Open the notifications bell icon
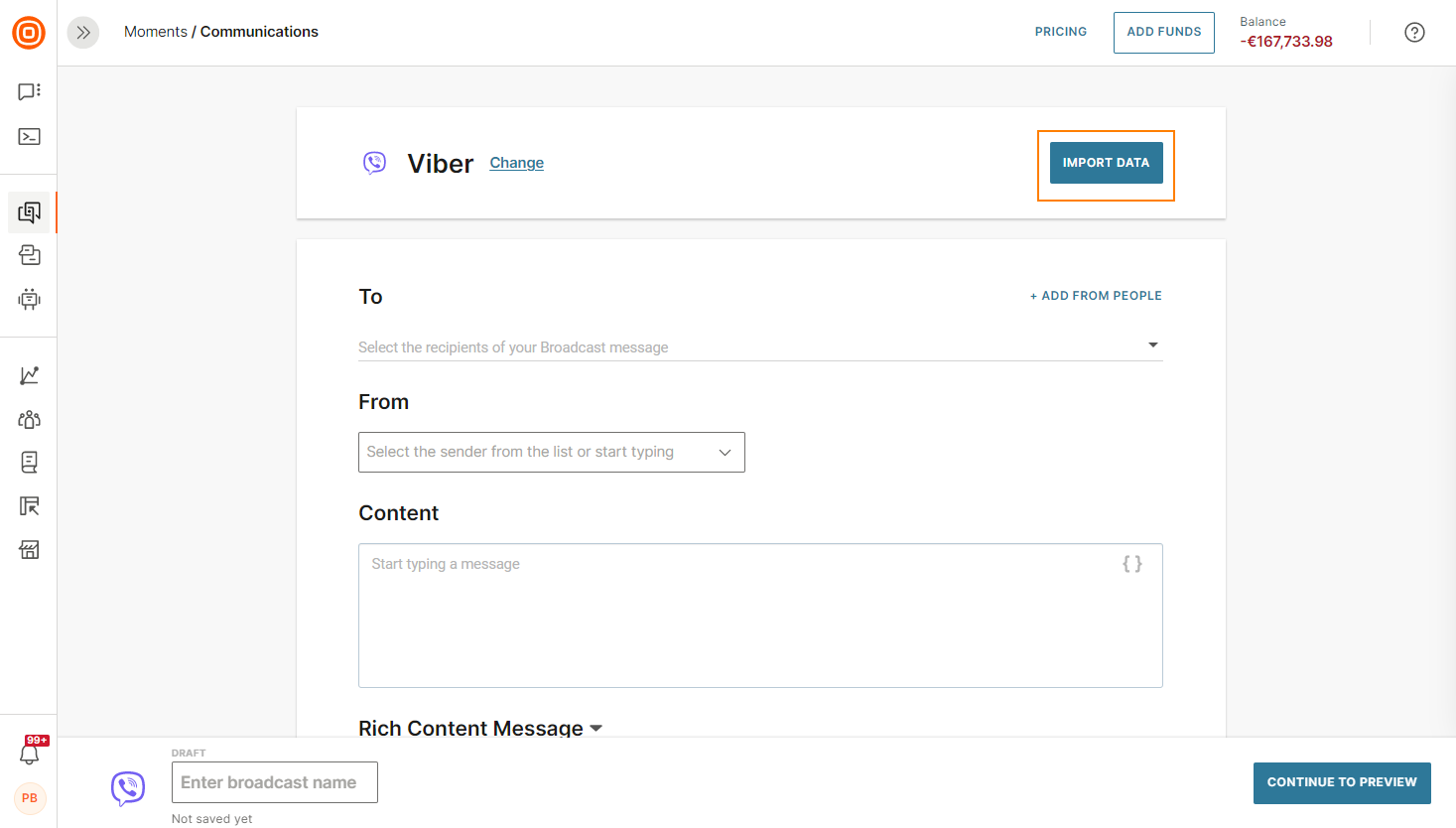 (x=29, y=754)
